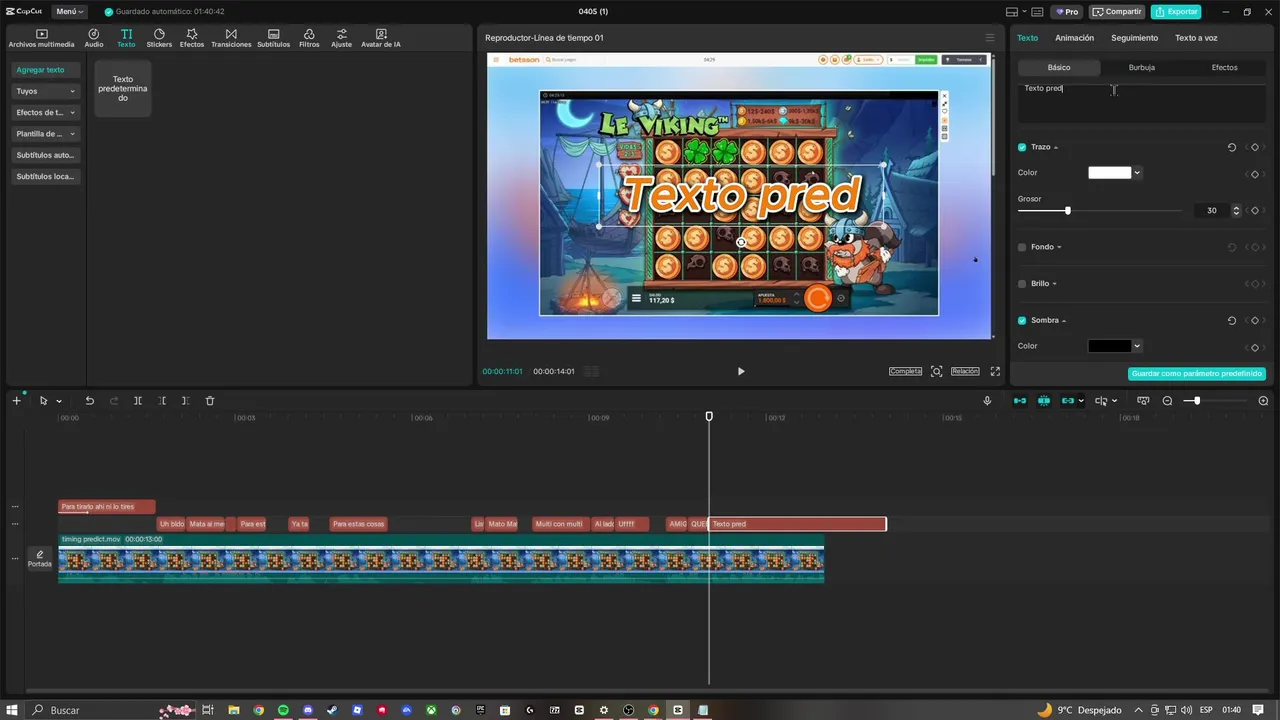Open the Subtítulos panel
Image resolution: width=1280 pixels, height=720 pixels.
coord(273,38)
